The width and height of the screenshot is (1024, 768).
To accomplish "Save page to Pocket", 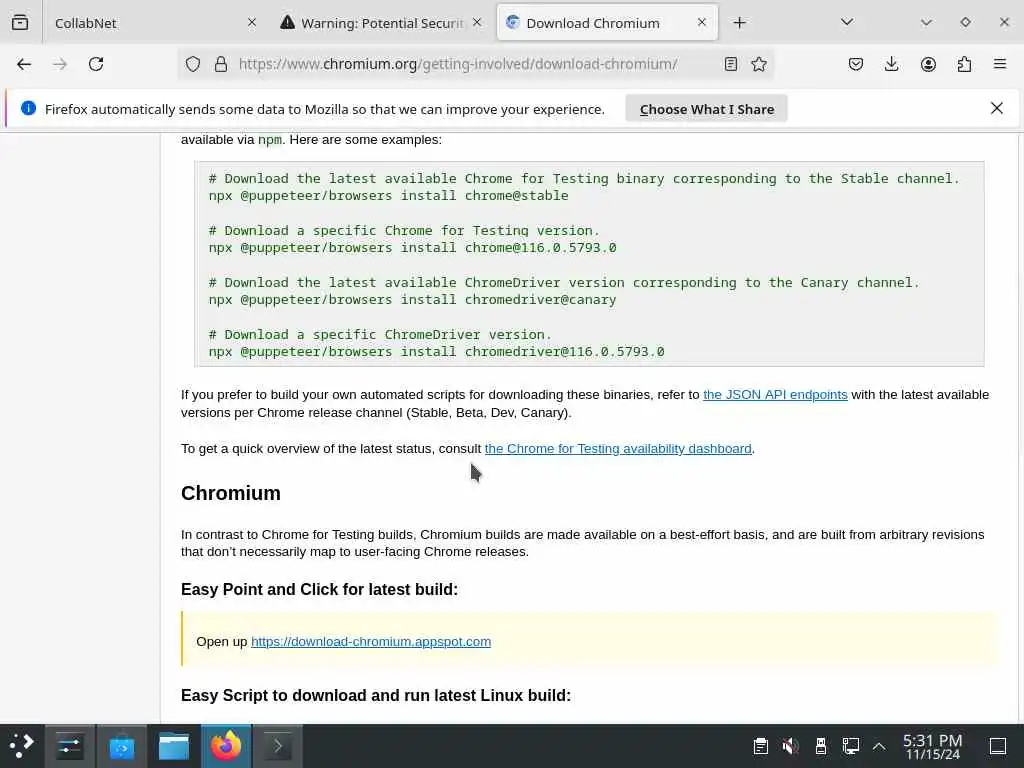I will (x=856, y=64).
